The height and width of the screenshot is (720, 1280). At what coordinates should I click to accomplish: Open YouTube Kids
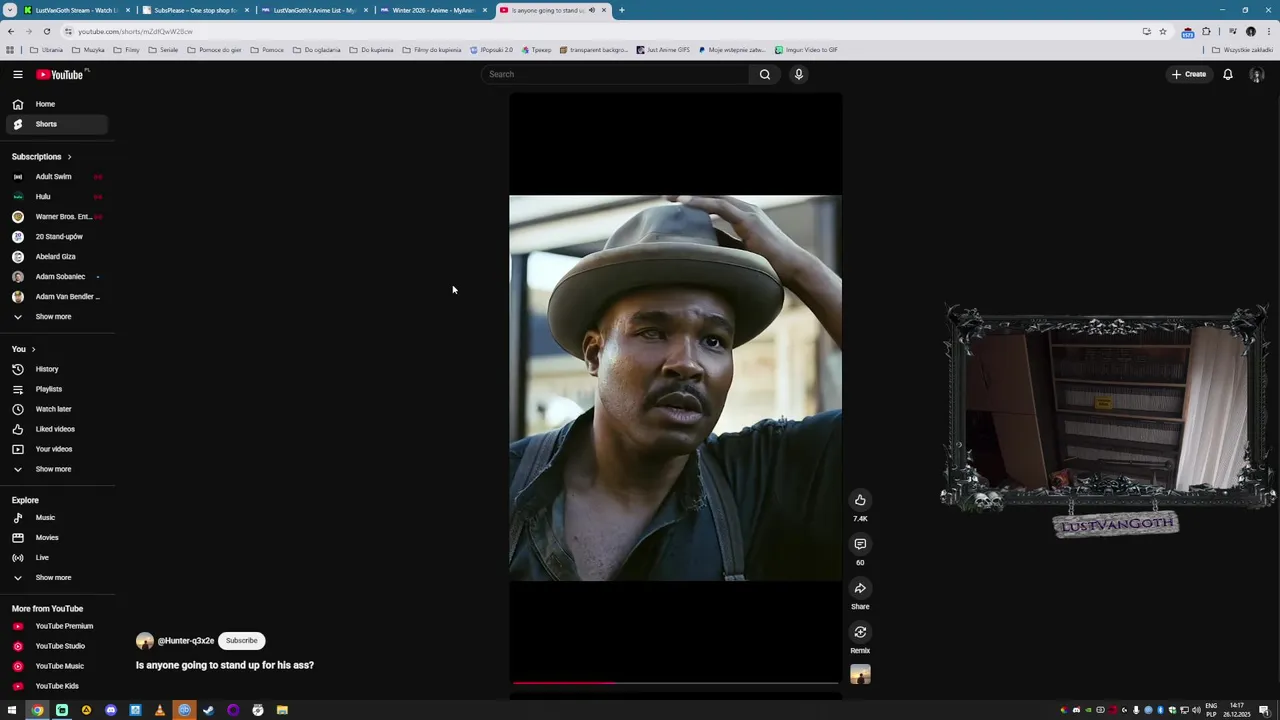57,686
